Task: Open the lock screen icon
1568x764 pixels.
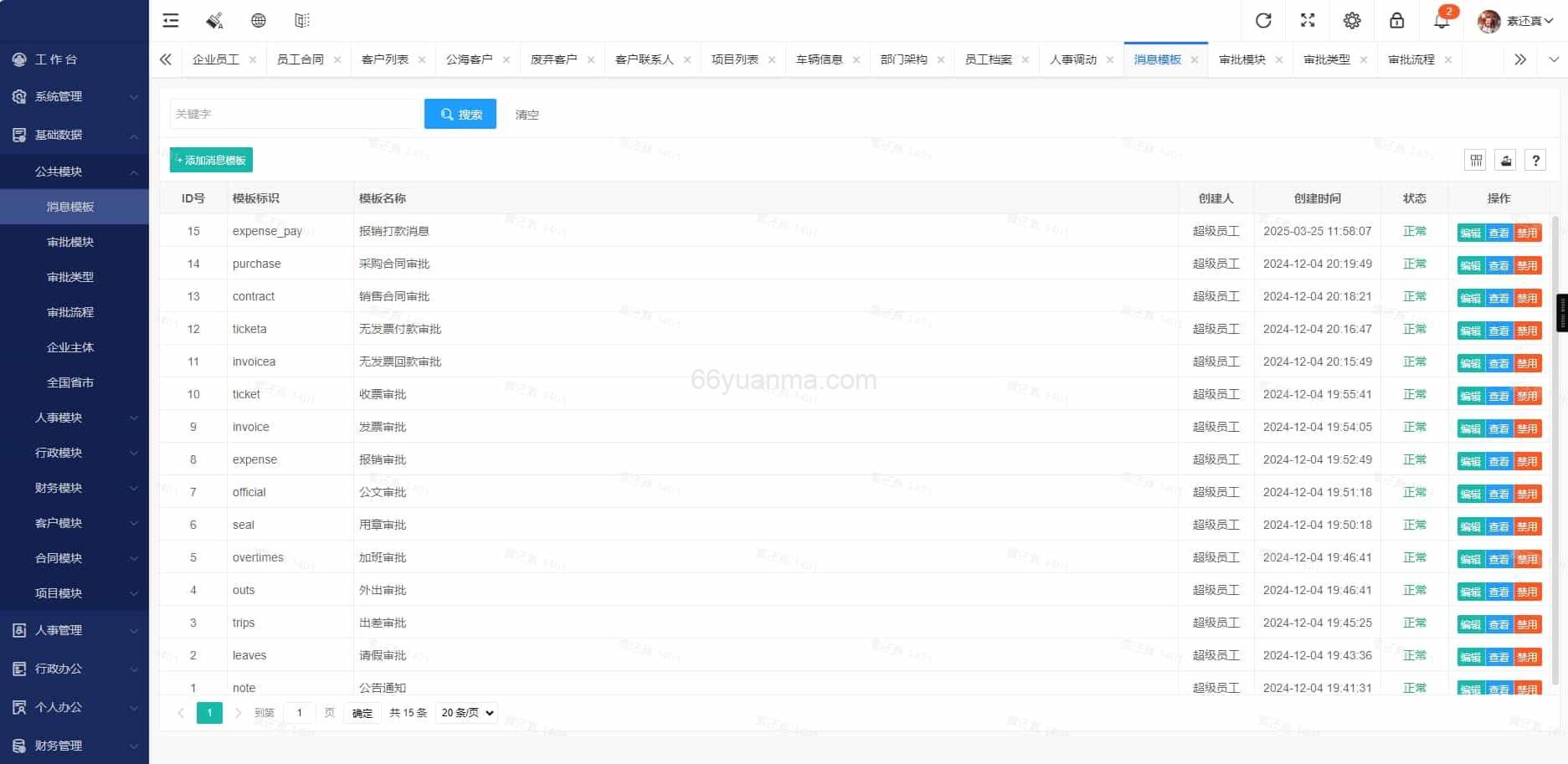Action: tap(1396, 21)
